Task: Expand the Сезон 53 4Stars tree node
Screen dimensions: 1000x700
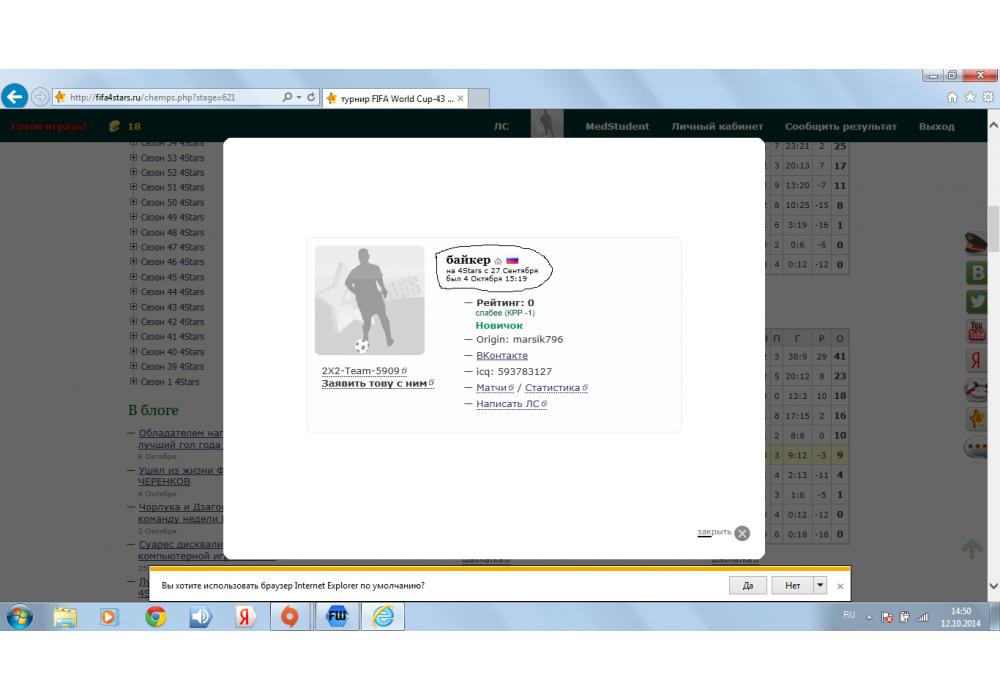Action: [x=133, y=157]
